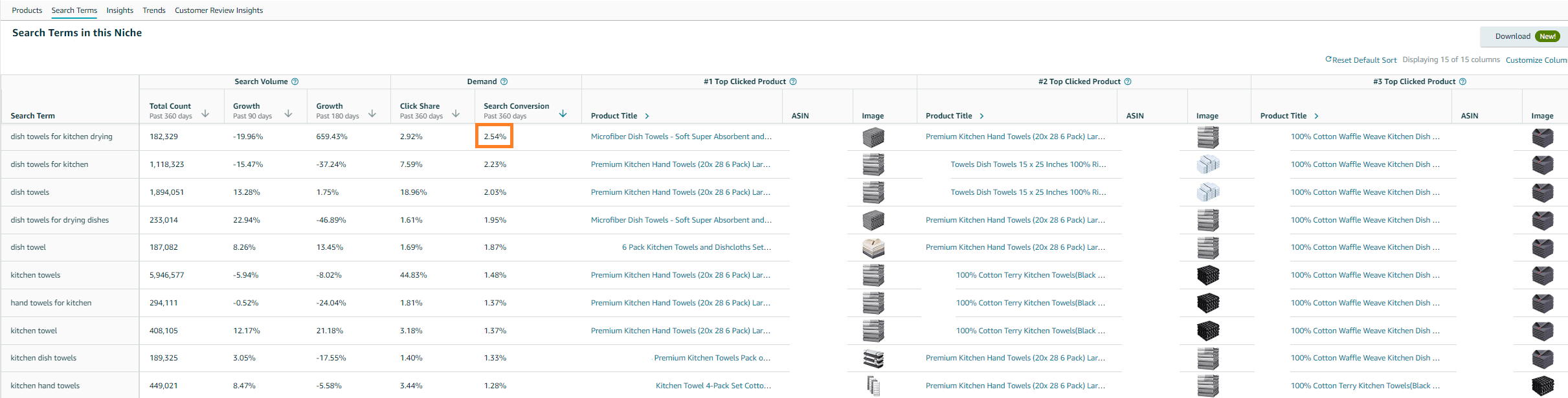Open the Products tab
1568x398 pixels.
(x=27, y=10)
